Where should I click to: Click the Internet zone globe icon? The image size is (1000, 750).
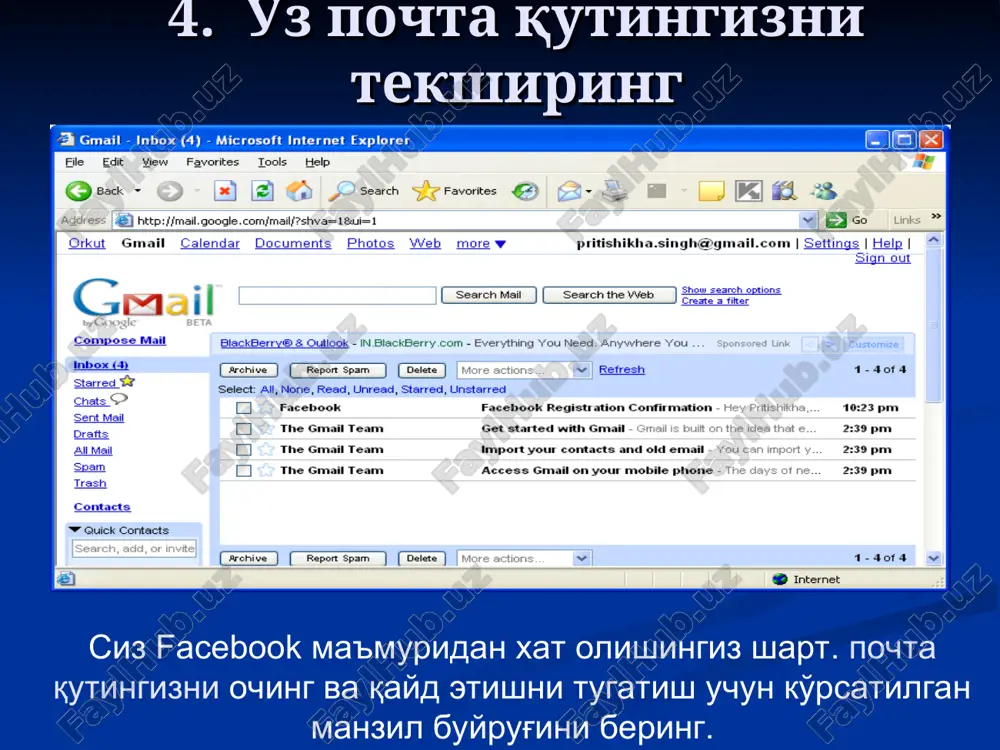click(779, 579)
